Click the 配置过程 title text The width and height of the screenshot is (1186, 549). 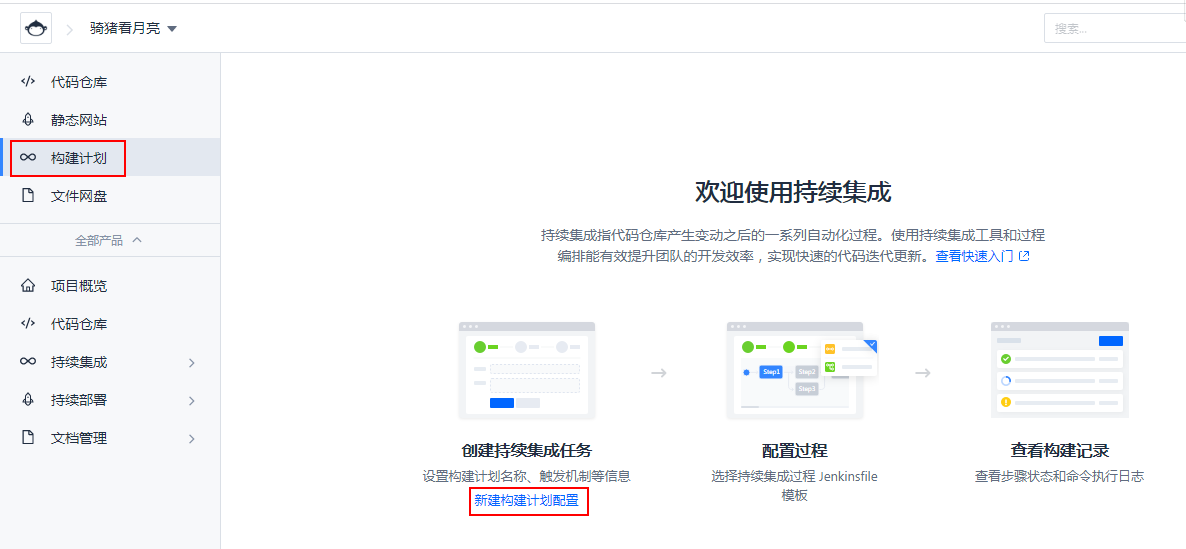(794, 451)
